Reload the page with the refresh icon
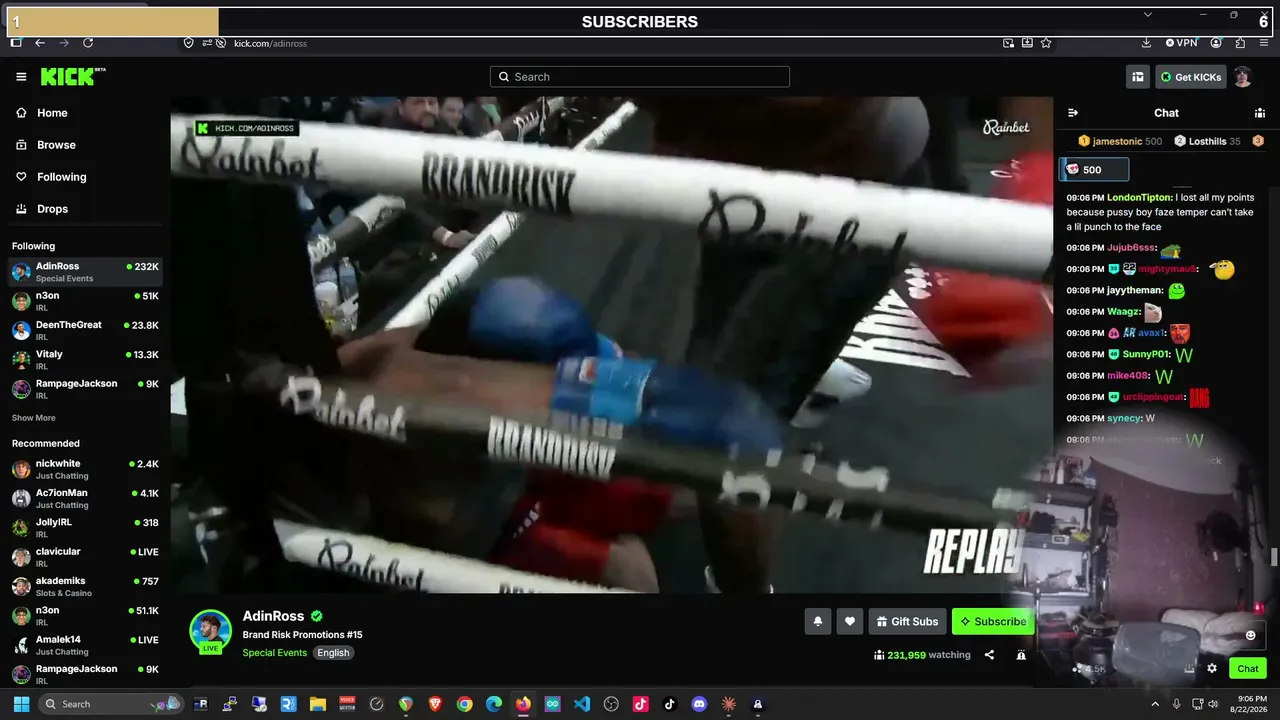1280x720 pixels. pos(88,43)
